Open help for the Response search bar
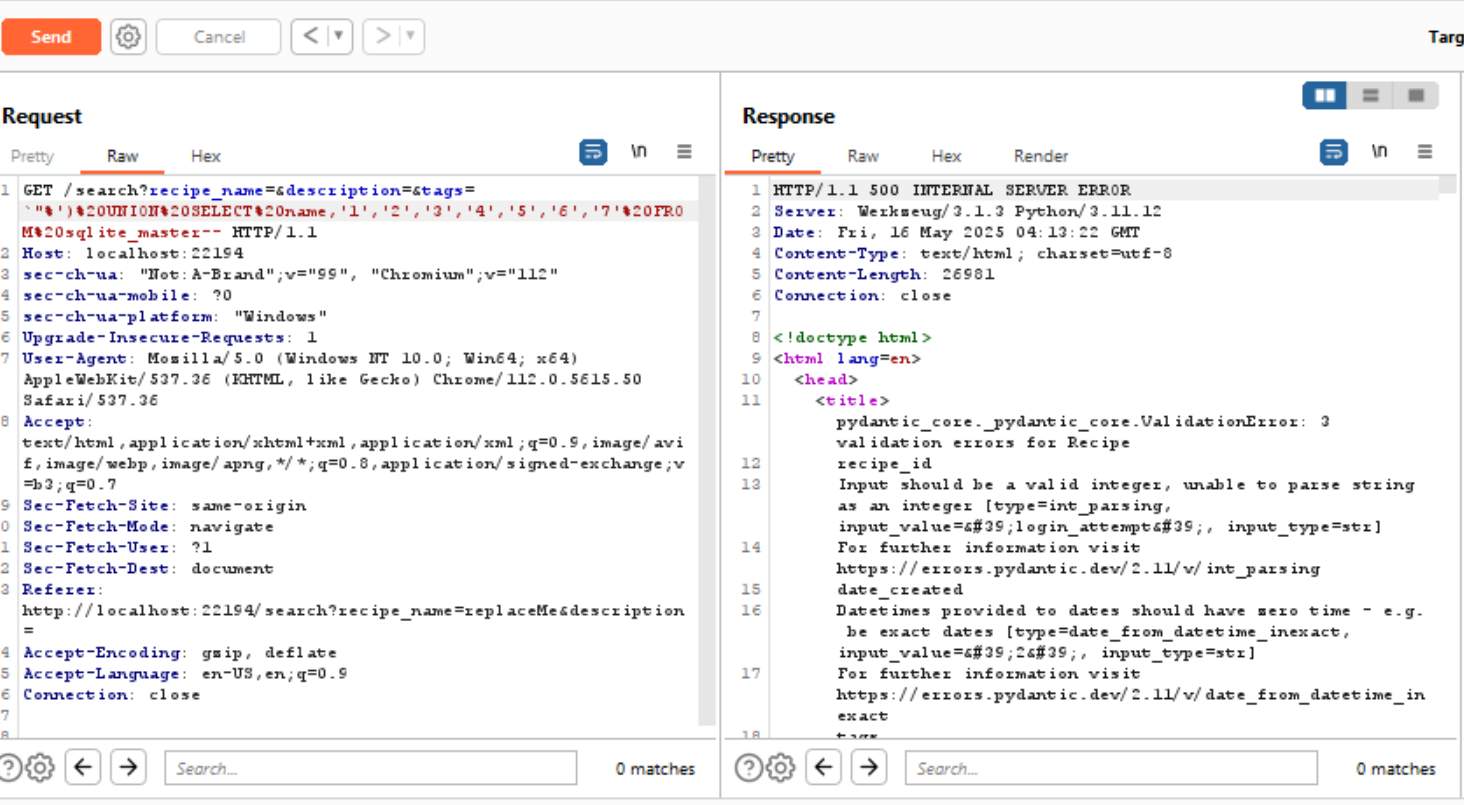The width and height of the screenshot is (1464, 805). click(748, 768)
